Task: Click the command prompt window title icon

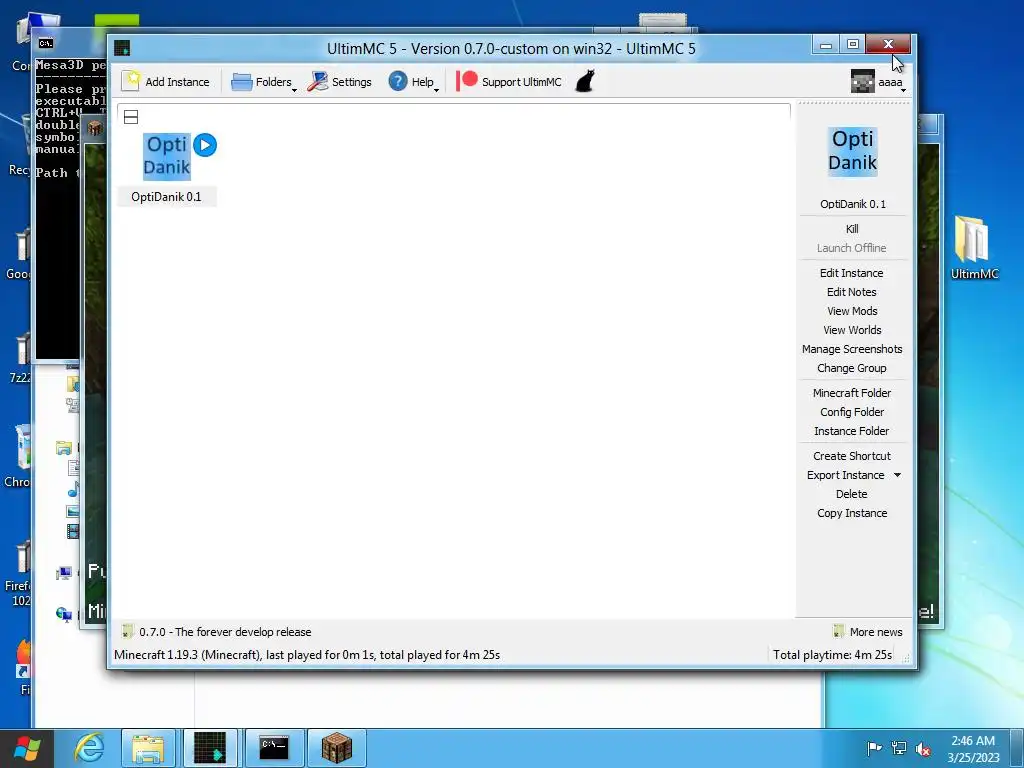Action: point(46,43)
